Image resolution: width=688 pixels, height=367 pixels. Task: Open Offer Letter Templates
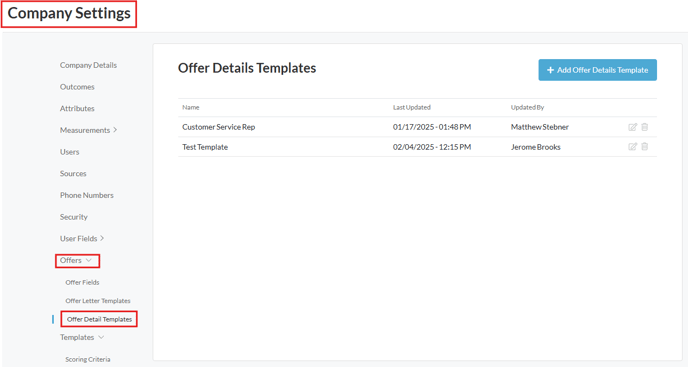point(98,301)
